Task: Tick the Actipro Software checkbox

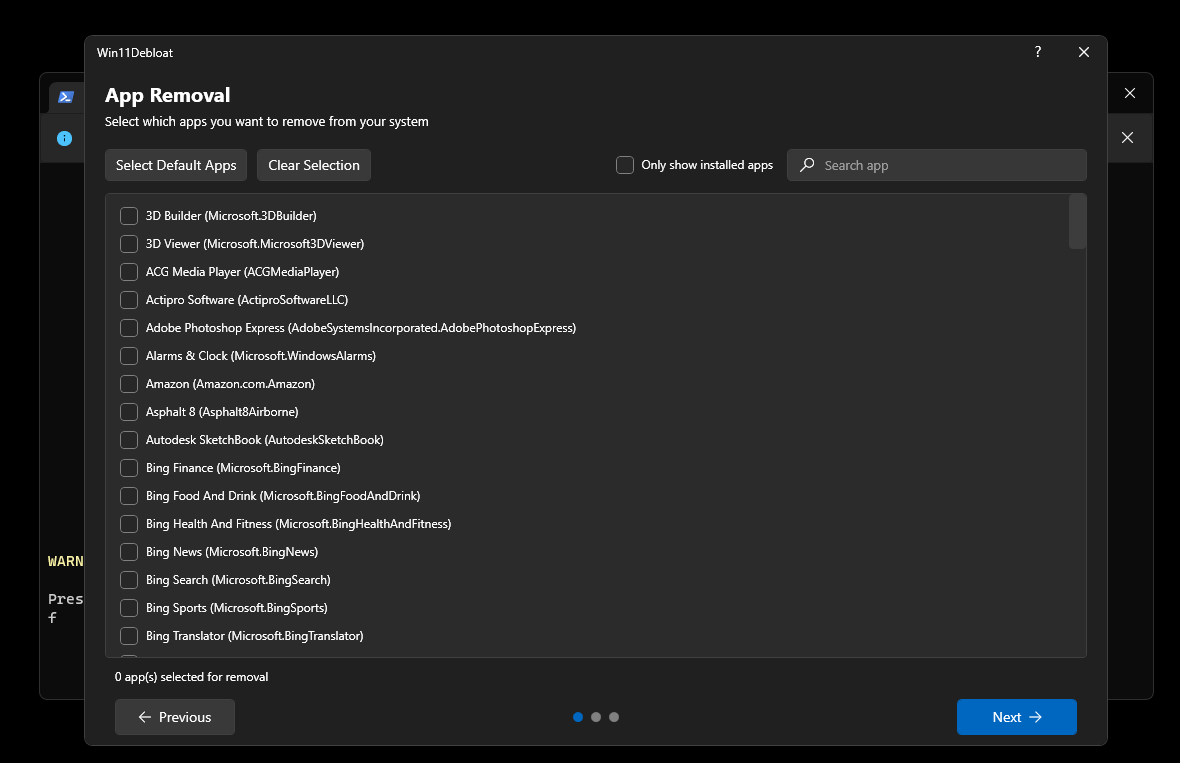Action: click(129, 299)
